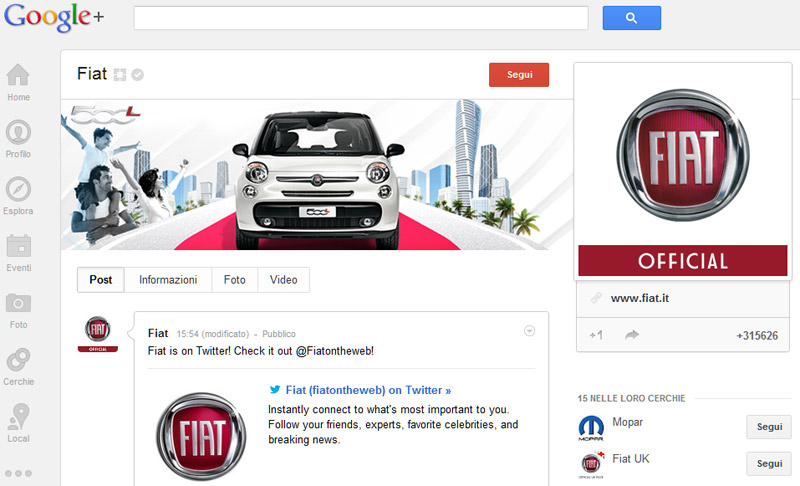Open the Fiat UK page name

(x=631, y=458)
